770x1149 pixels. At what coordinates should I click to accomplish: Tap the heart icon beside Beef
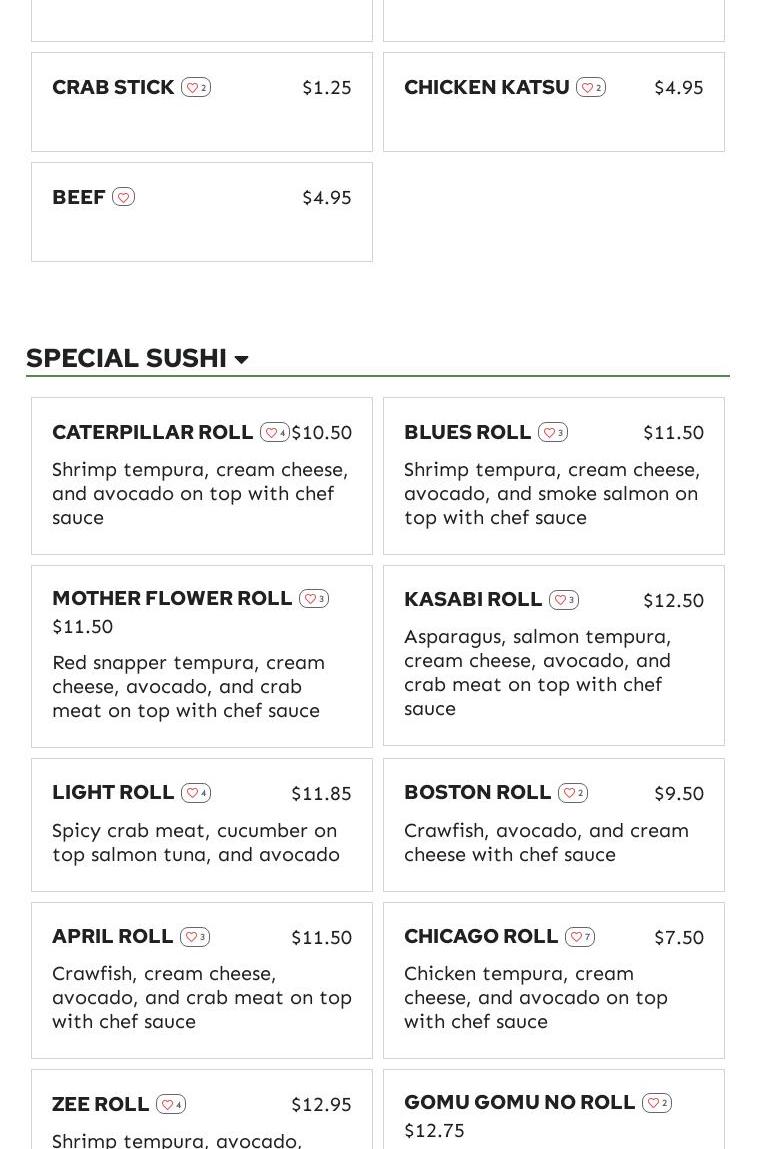point(123,198)
